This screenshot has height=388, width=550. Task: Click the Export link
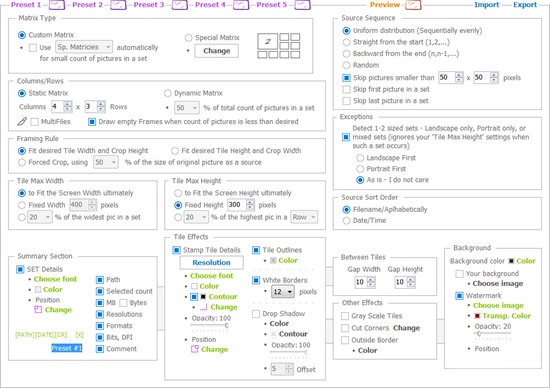tap(525, 5)
